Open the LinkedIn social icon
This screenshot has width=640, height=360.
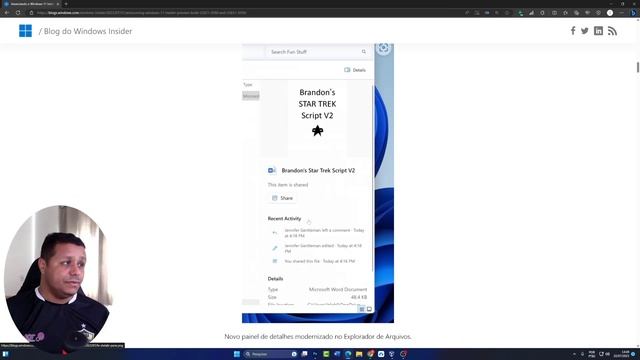598,31
